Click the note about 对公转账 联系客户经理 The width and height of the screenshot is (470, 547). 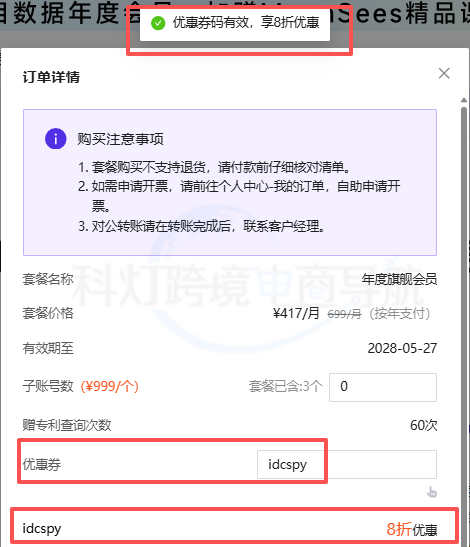click(x=201, y=227)
